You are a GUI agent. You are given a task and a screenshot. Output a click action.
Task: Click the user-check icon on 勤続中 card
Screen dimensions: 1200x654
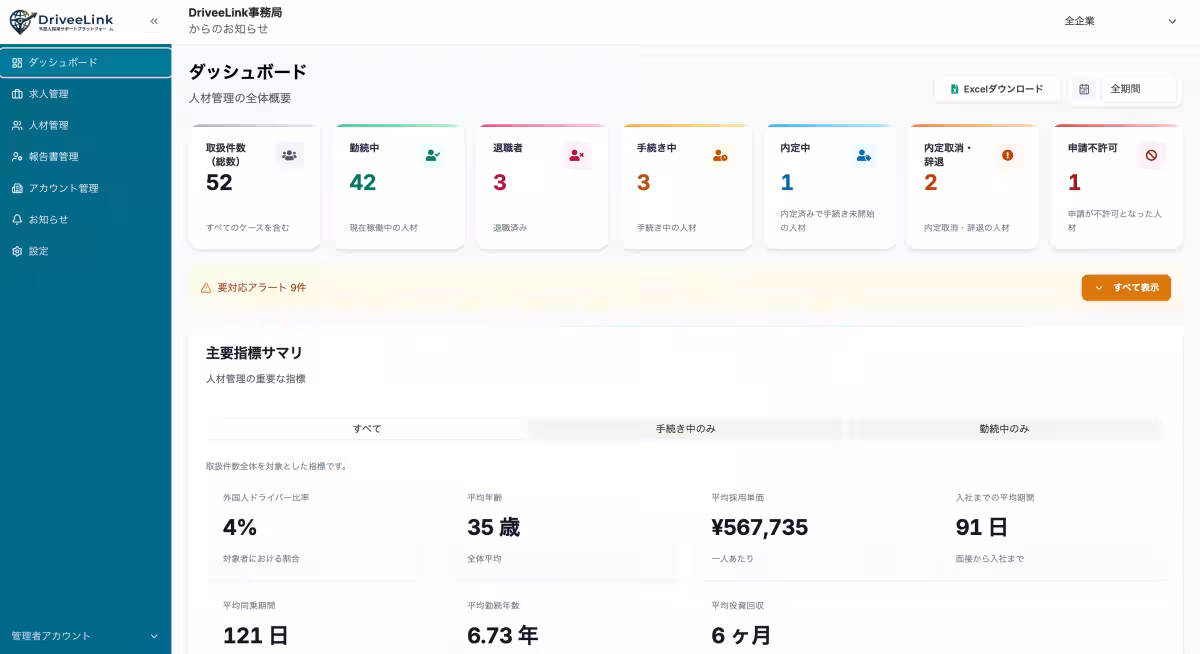[433, 155]
